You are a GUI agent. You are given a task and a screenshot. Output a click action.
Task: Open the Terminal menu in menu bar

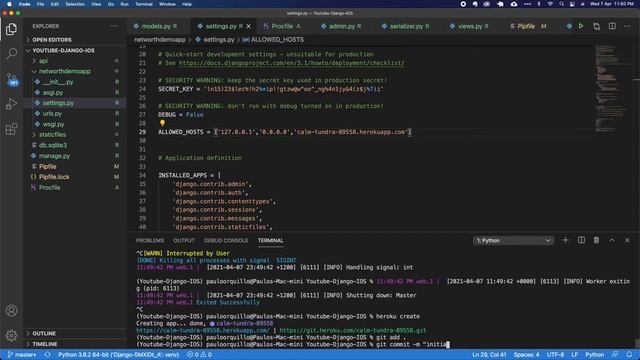coord(144,4)
